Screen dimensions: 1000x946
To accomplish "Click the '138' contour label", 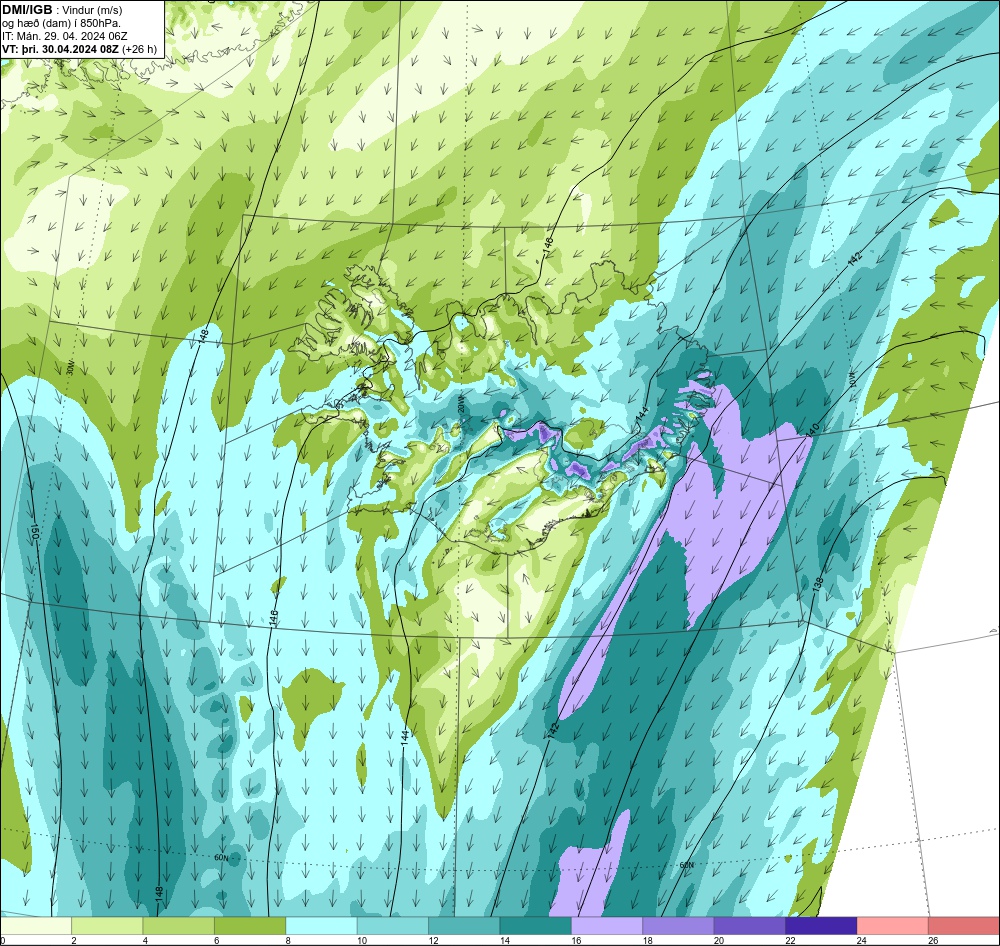I will (x=820, y=584).
